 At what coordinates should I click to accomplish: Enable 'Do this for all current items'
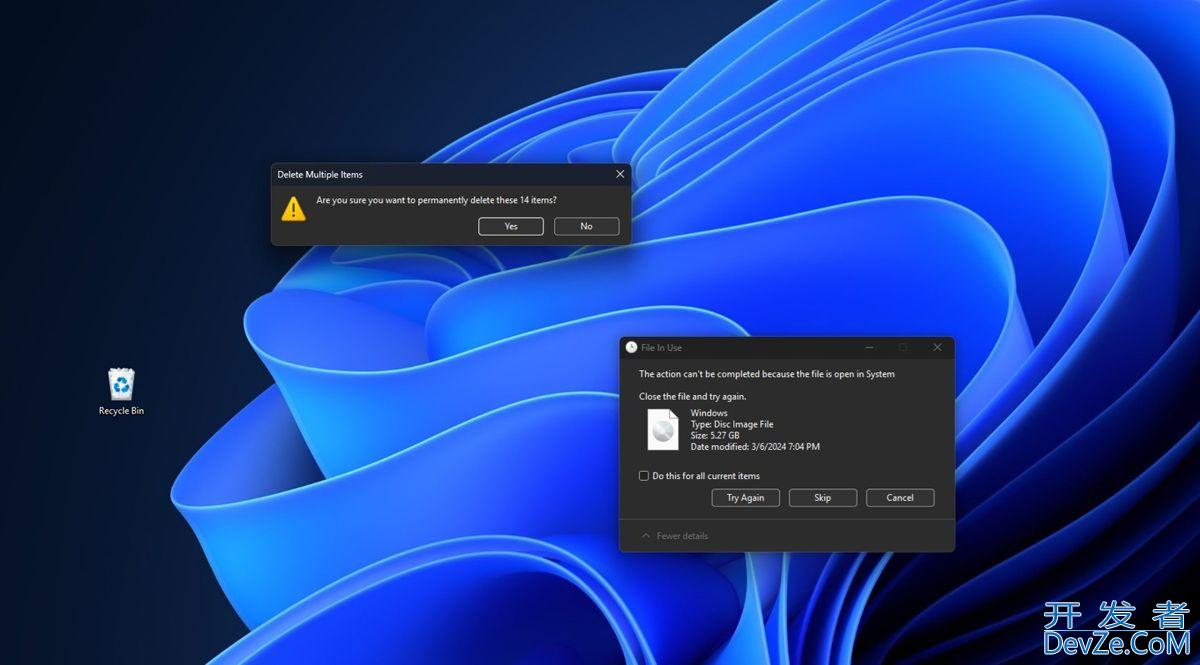point(644,476)
